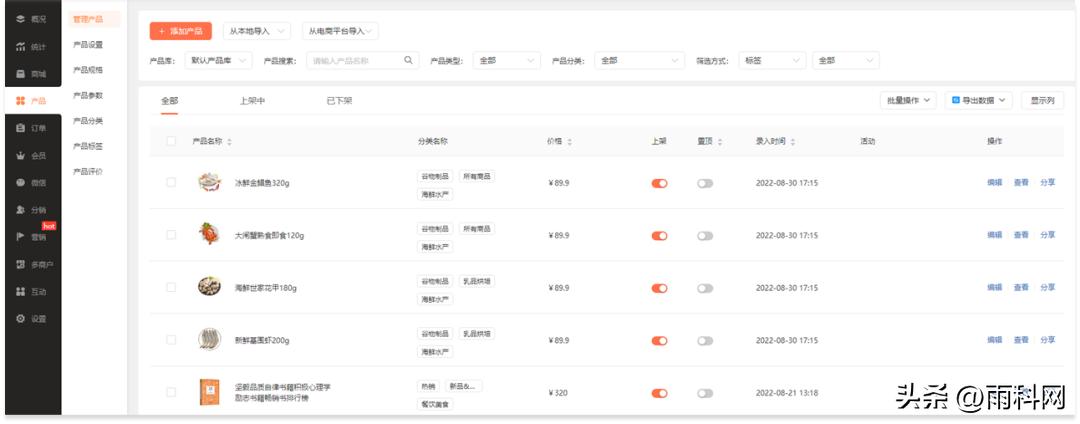Viewport: 1080px width, 424px height.
Task: Click 查看 for 大闸蟹熟食即食120g
Action: point(1021,235)
